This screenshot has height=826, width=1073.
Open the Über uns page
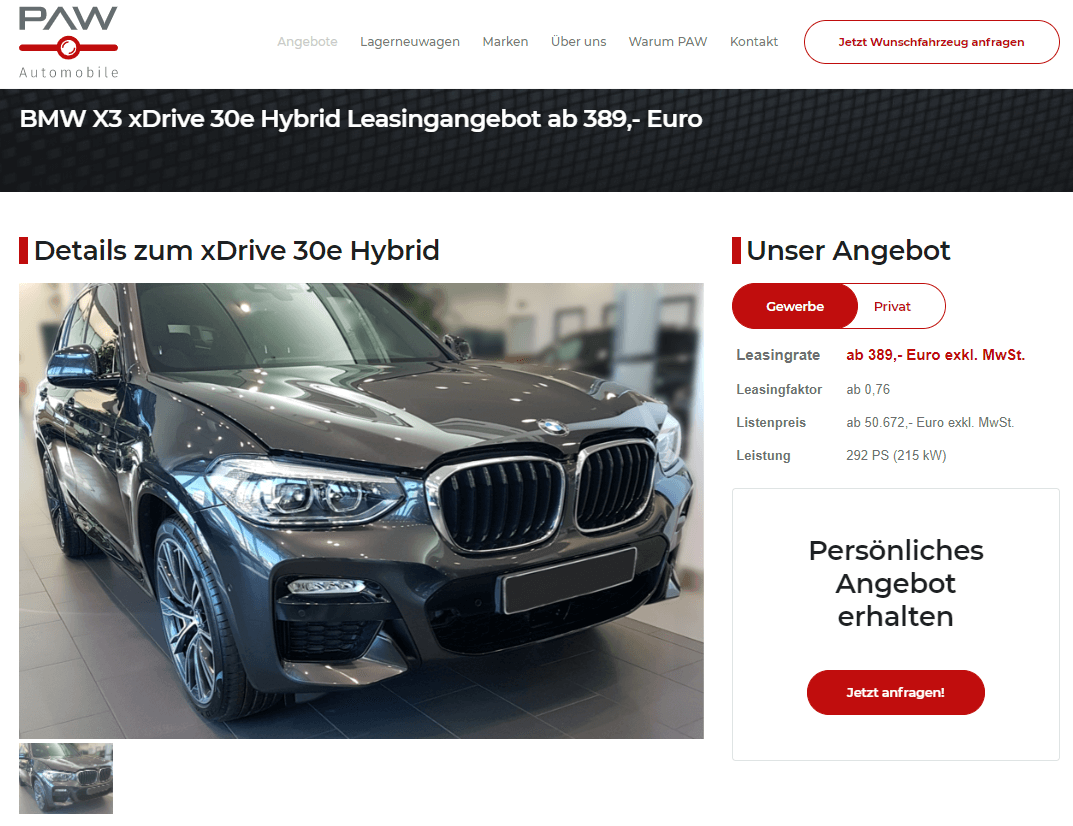tap(578, 42)
